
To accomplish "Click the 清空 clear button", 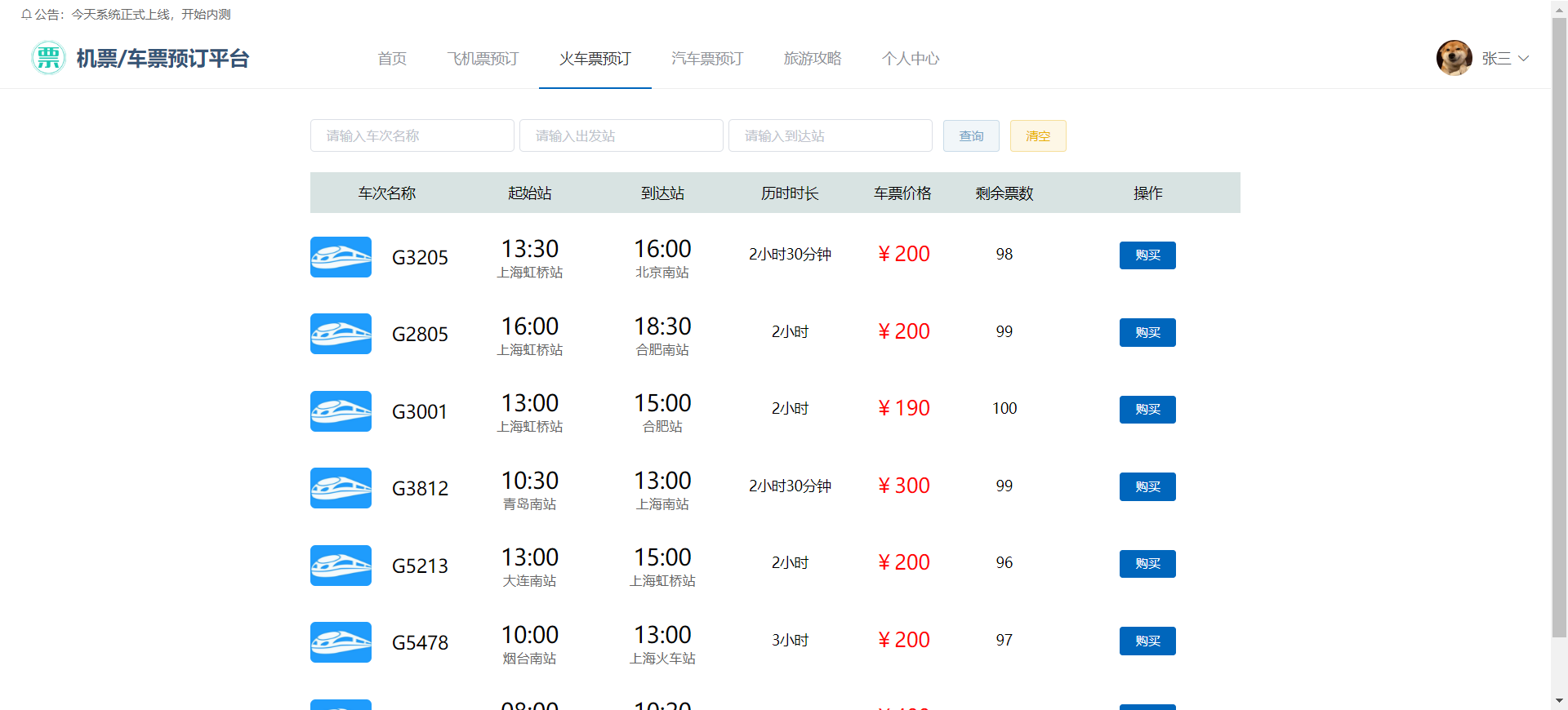I will coord(1038,135).
